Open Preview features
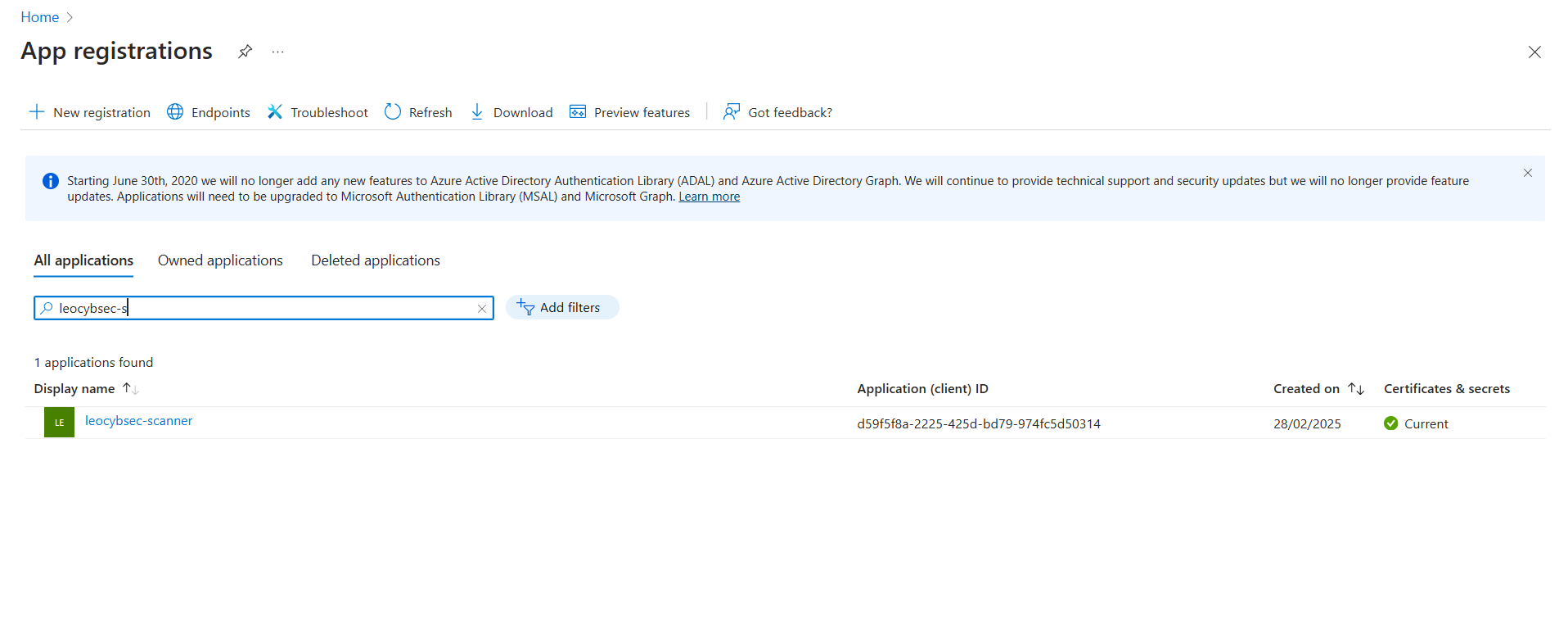The image size is (1568, 620). coord(630,112)
